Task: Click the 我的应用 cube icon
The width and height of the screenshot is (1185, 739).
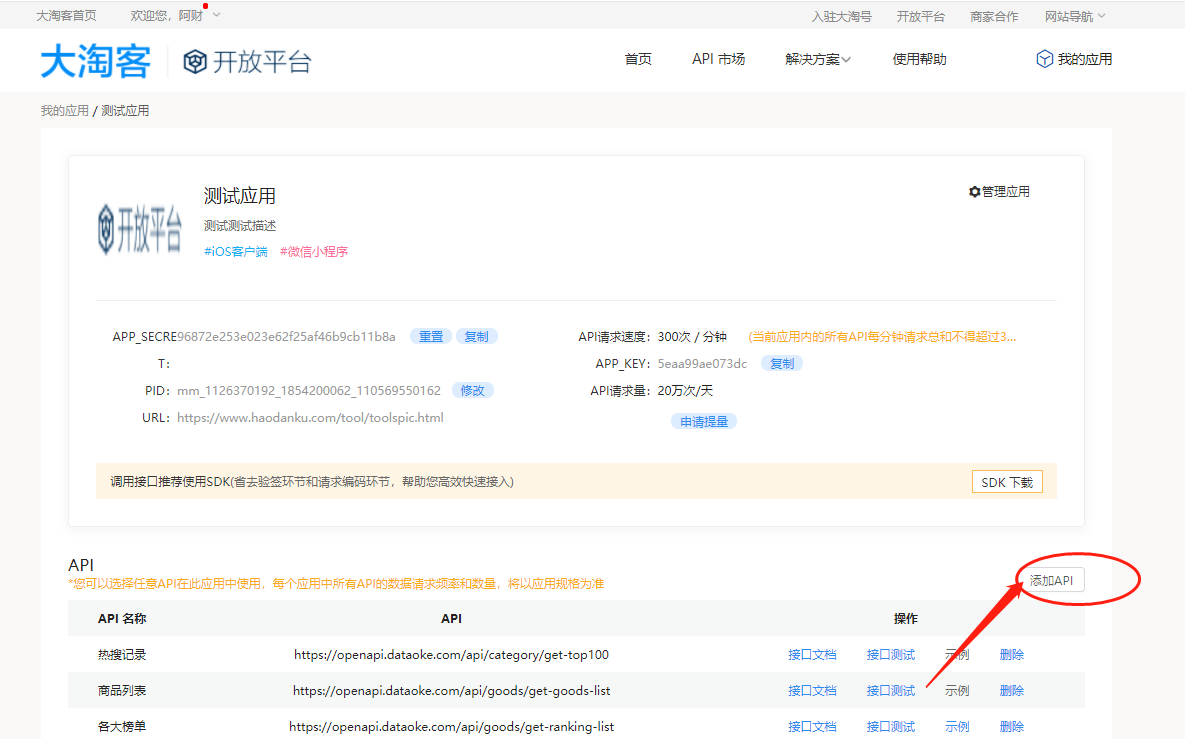Action: click(x=1044, y=59)
